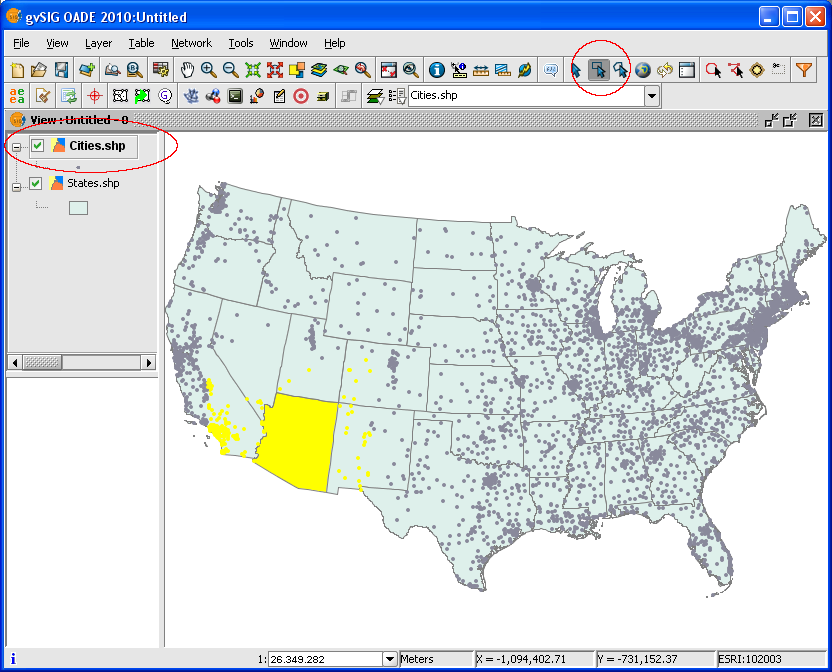Viewport: 832px width, 672px height.
Task: Open the attribute Information tool
Action: (437, 70)
